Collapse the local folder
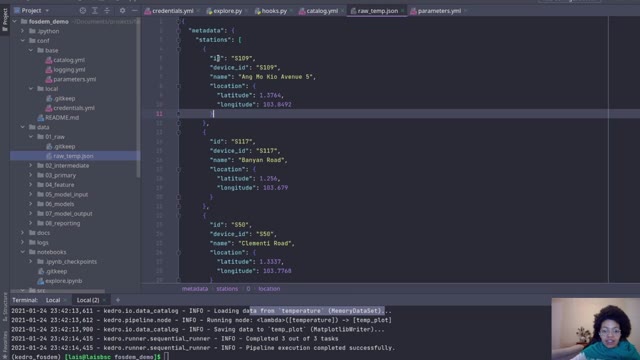 point(31,89)
